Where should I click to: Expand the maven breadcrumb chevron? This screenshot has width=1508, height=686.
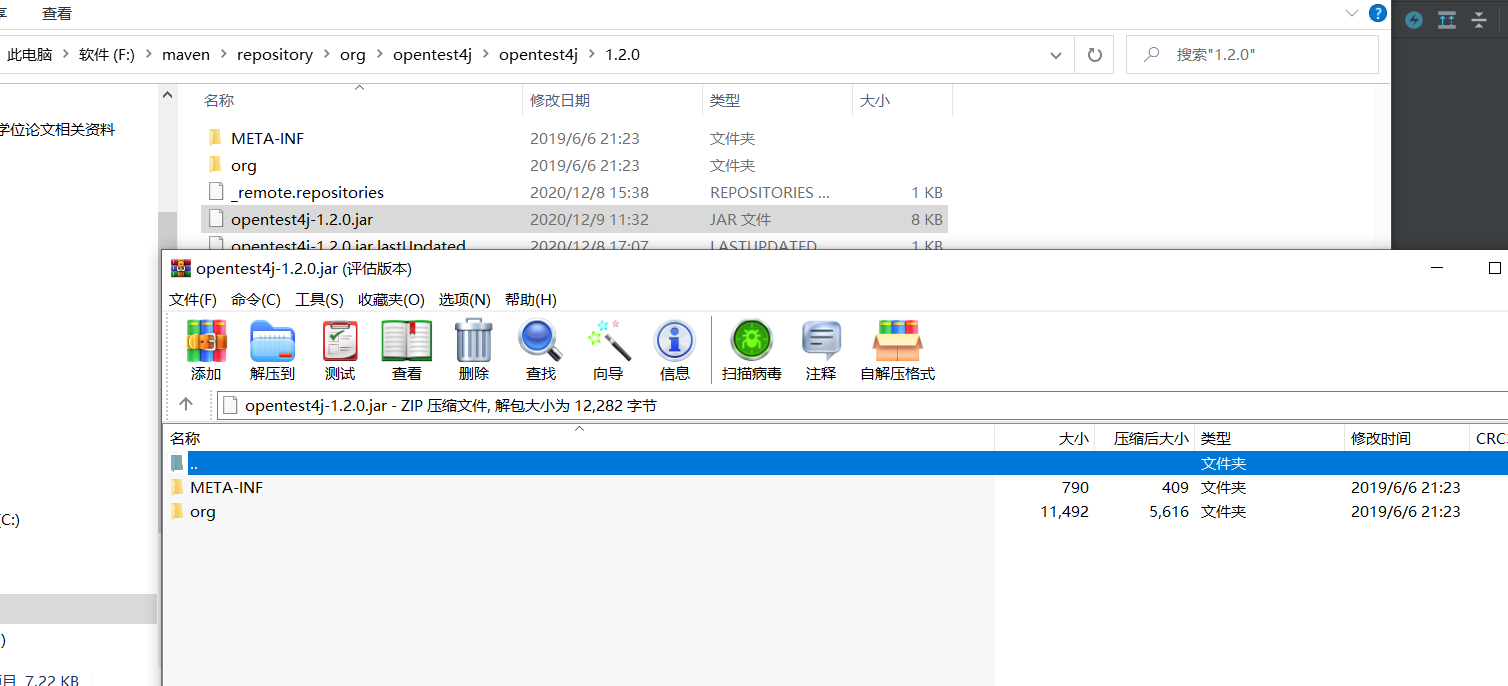(x=223, y=55)
